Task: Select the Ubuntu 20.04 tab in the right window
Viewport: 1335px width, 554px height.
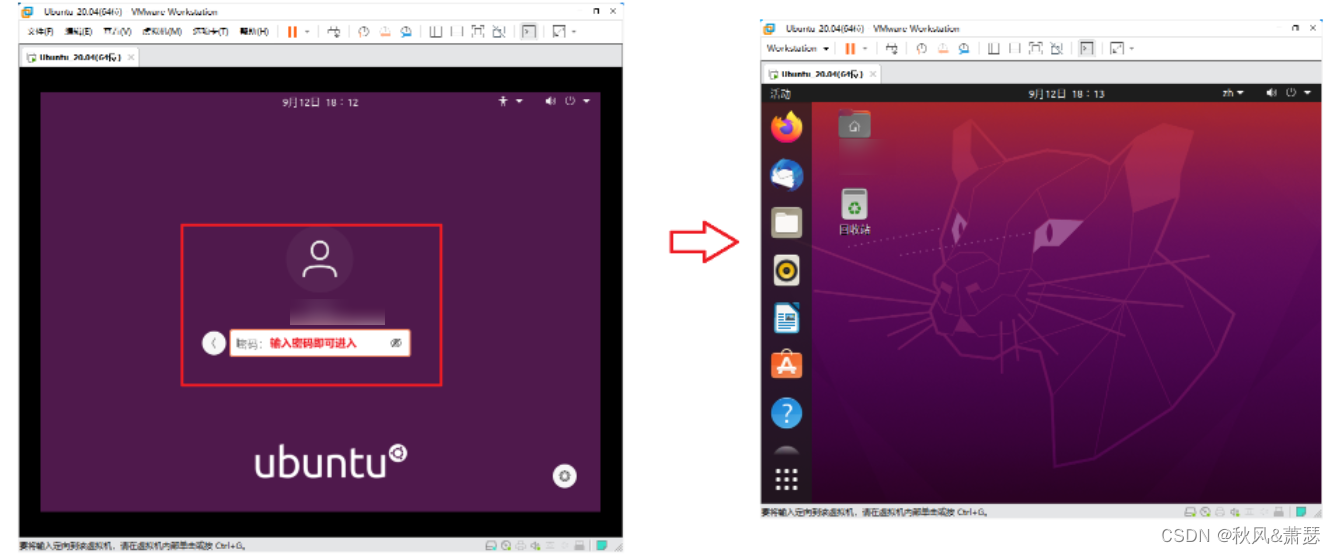Action: (821, 73)
